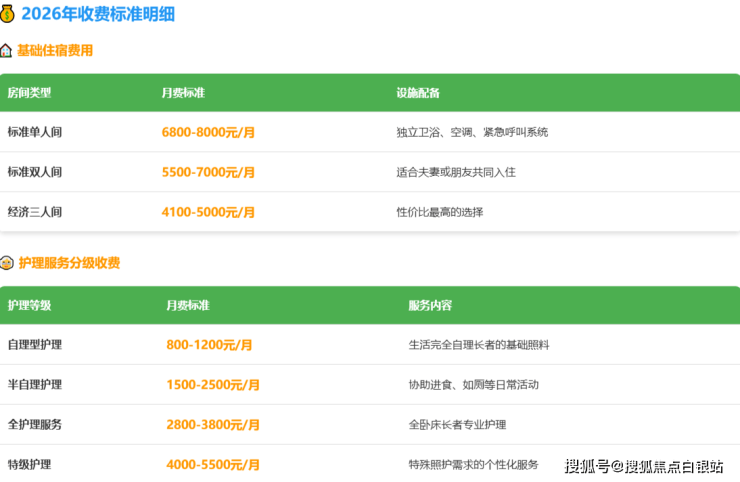Select the 全护理服务 row label

click(x=35, y=425)
